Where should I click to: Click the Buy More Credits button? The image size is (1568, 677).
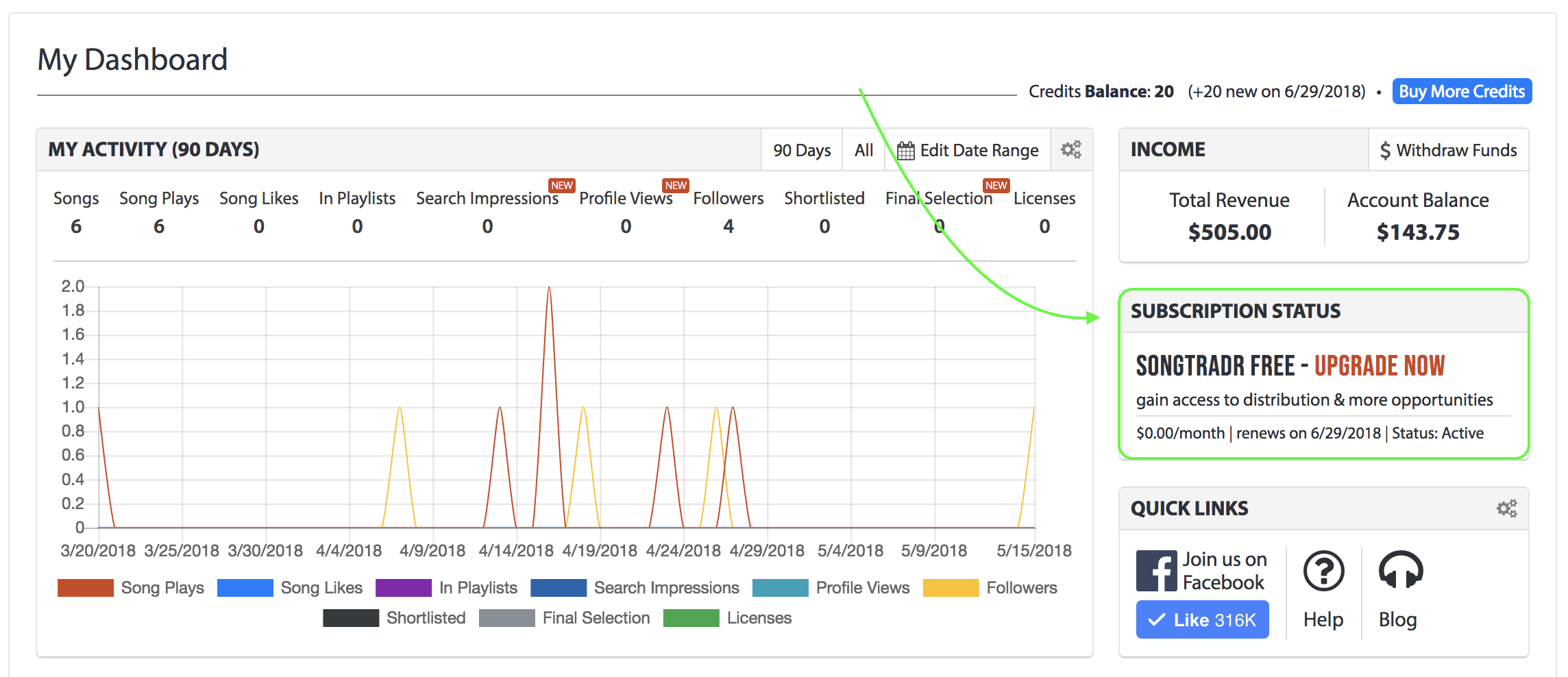1462,91
